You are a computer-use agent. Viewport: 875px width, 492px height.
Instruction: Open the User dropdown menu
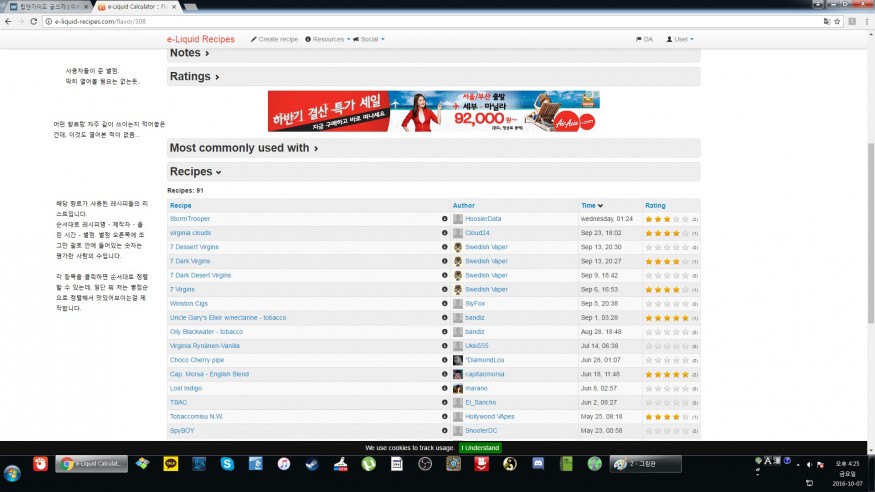(x=680, y=39)
